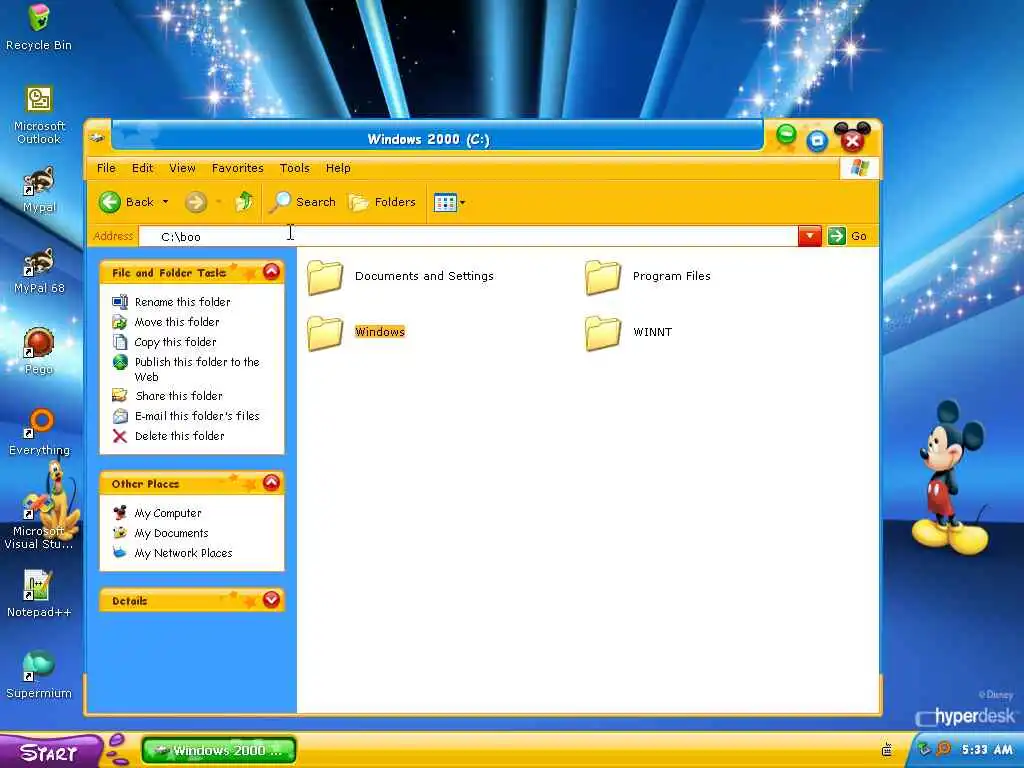The image size is (1024, 768).
Task: Click the E-mail envelope icon
Action: click(x=120, y=416)
